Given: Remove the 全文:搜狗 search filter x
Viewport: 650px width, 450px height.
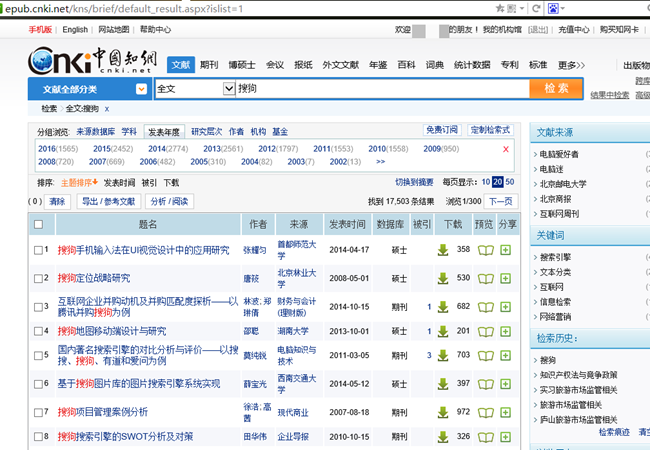Looking at the screenshot, I should tap(107, 109).
